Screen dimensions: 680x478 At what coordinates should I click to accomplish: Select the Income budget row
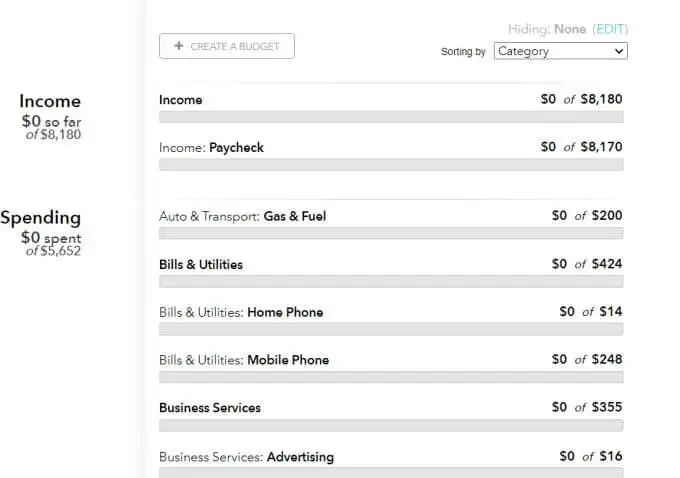point(391,108)
